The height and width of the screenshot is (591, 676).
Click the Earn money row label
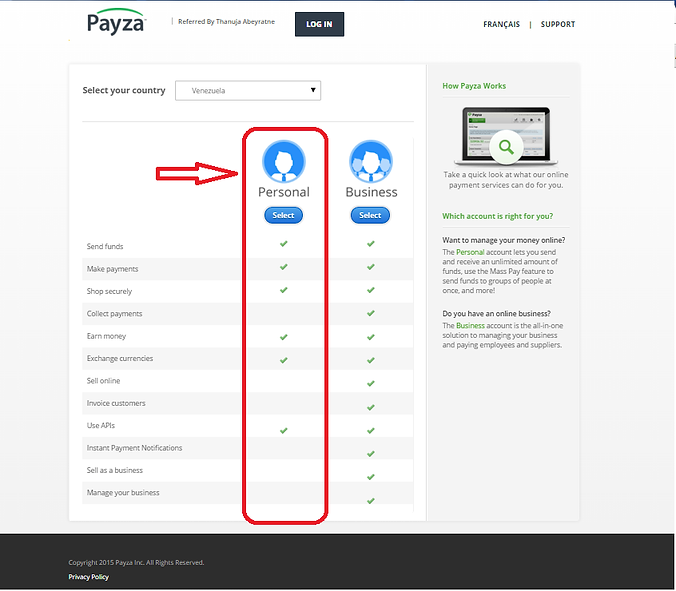tap(106, 336)
